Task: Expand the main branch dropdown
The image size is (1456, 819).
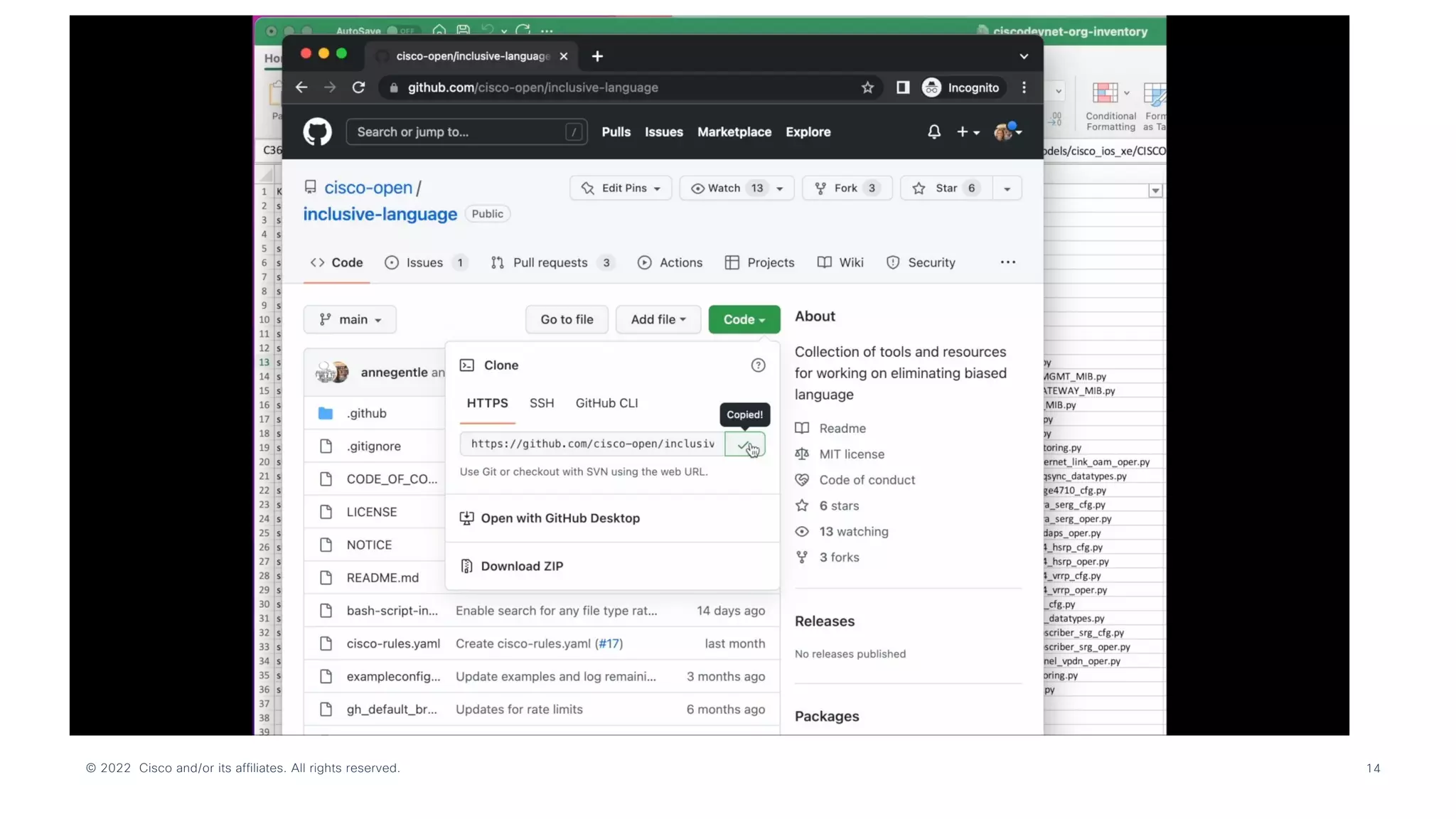Action: pos(350,320)
